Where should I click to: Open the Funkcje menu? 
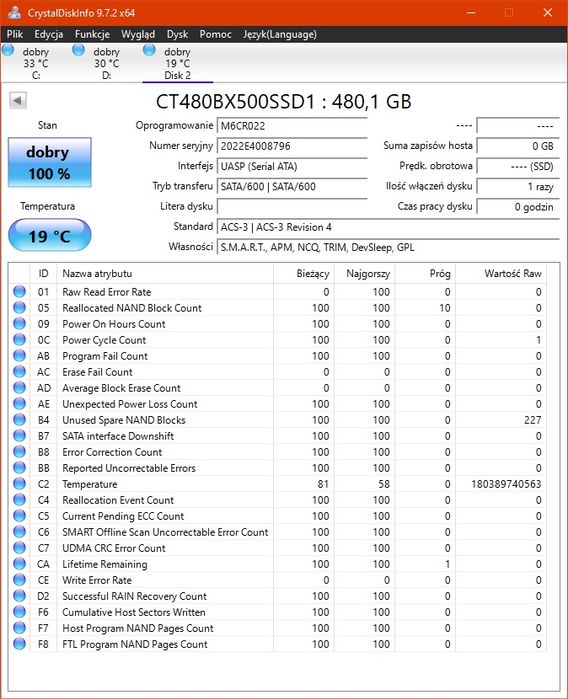tap(92, 34)
